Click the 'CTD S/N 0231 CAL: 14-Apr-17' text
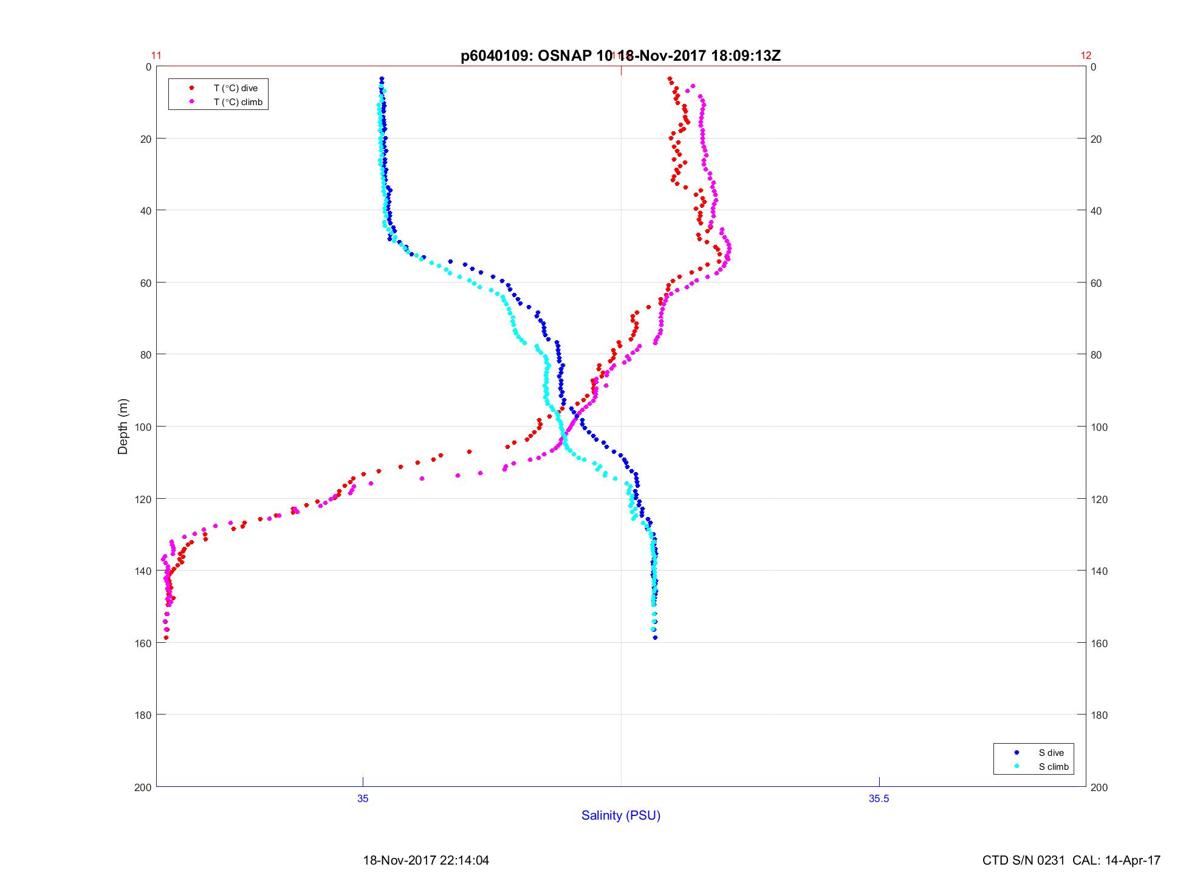Screen dimensions: 1200x885 (x=1072, y=860)
